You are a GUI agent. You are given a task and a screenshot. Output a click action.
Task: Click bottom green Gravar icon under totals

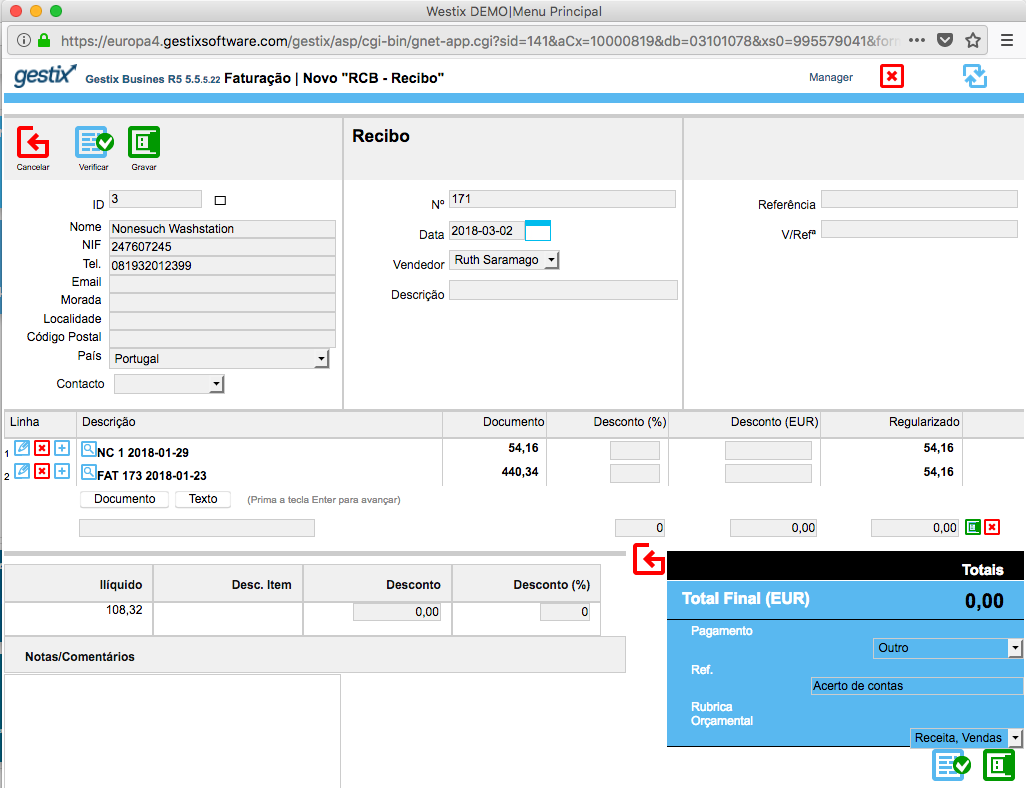tap(999, 764)
